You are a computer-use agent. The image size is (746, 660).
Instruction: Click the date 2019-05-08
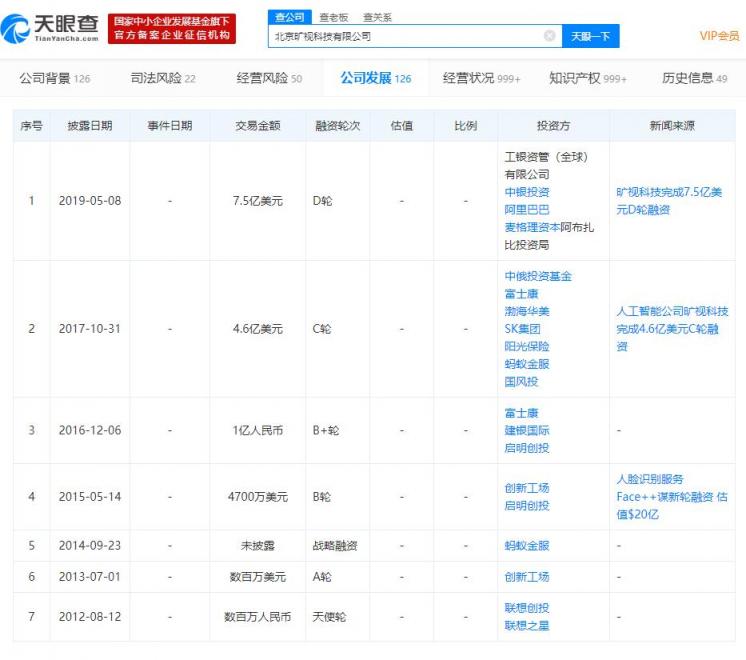90,201
